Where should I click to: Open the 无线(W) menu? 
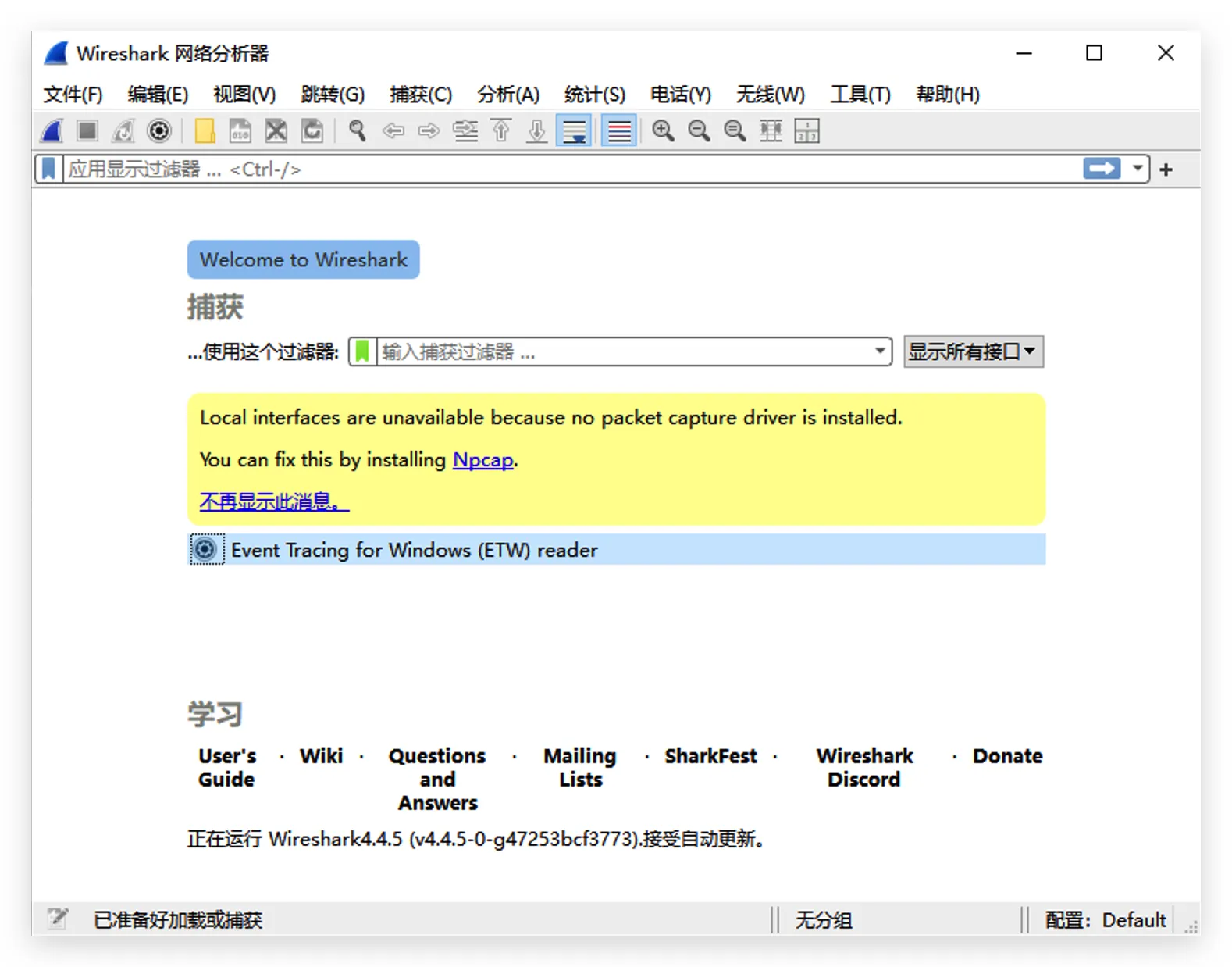coord(770,95)
